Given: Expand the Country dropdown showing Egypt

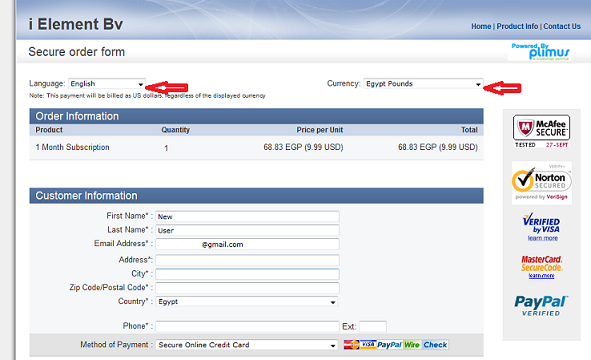Looking at the screenshot, I should point(247,302).
